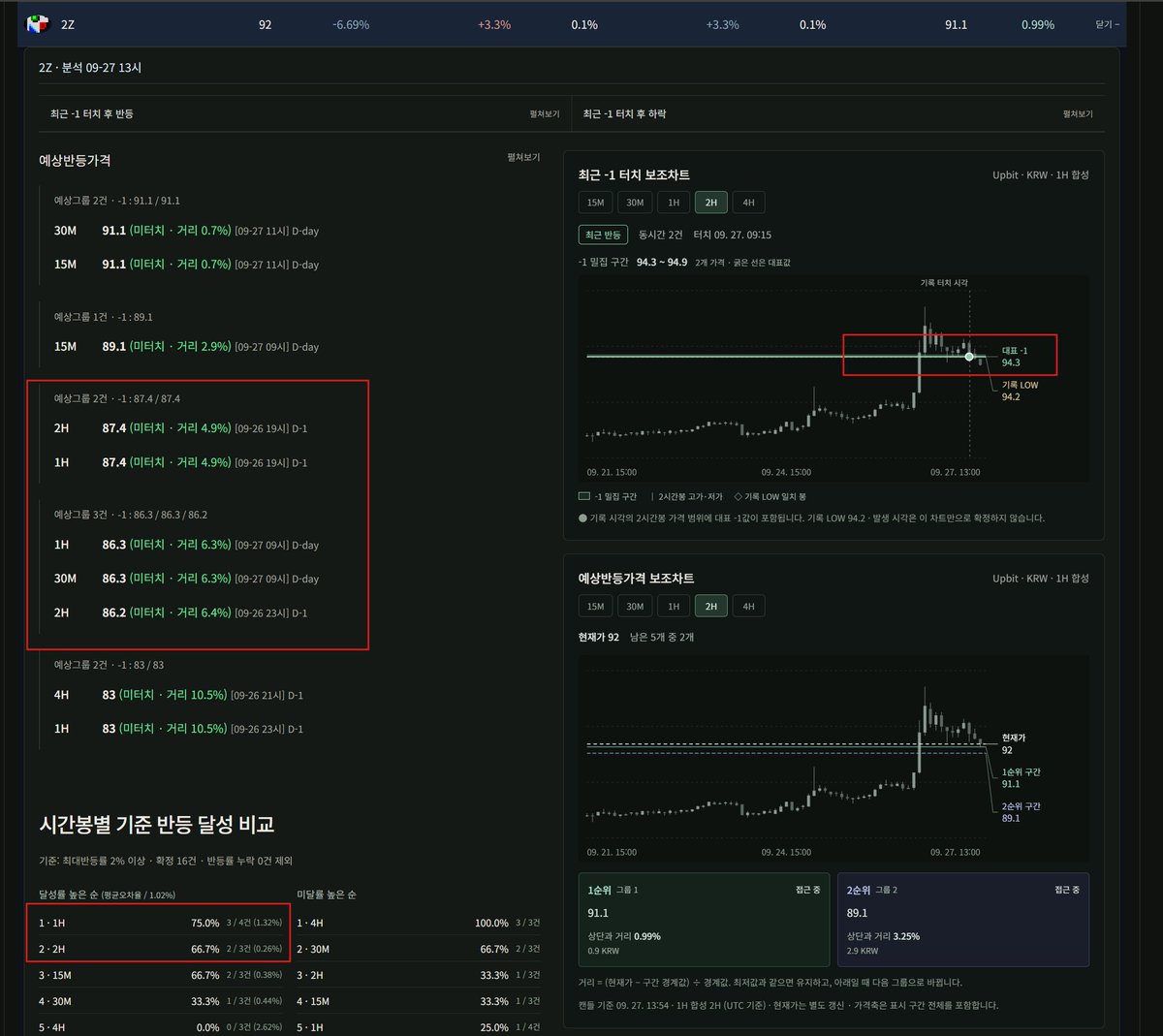Viewport: 1163px width, 1036px height.
Task: Close the 2Z analysis panel via 닫기
Action: click(1107, 24)
